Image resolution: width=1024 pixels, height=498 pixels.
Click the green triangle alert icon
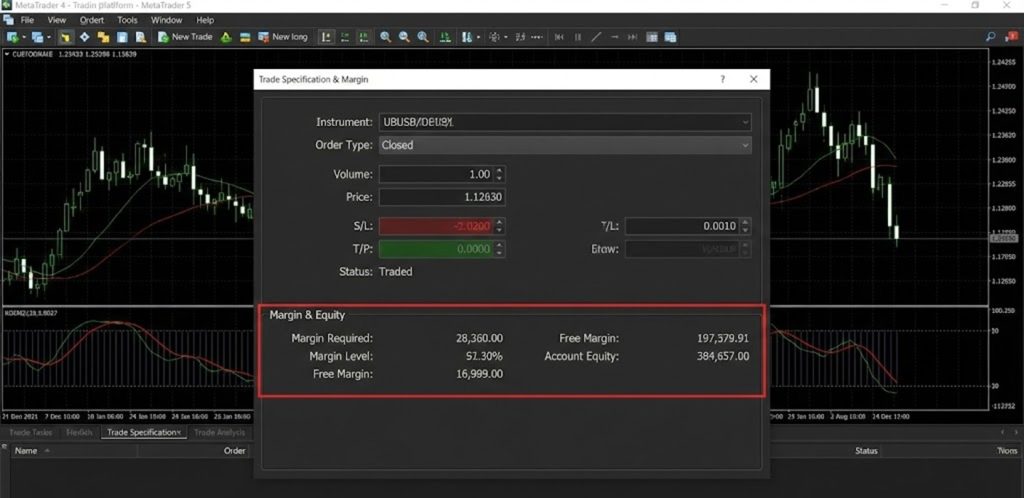point(226,37)
